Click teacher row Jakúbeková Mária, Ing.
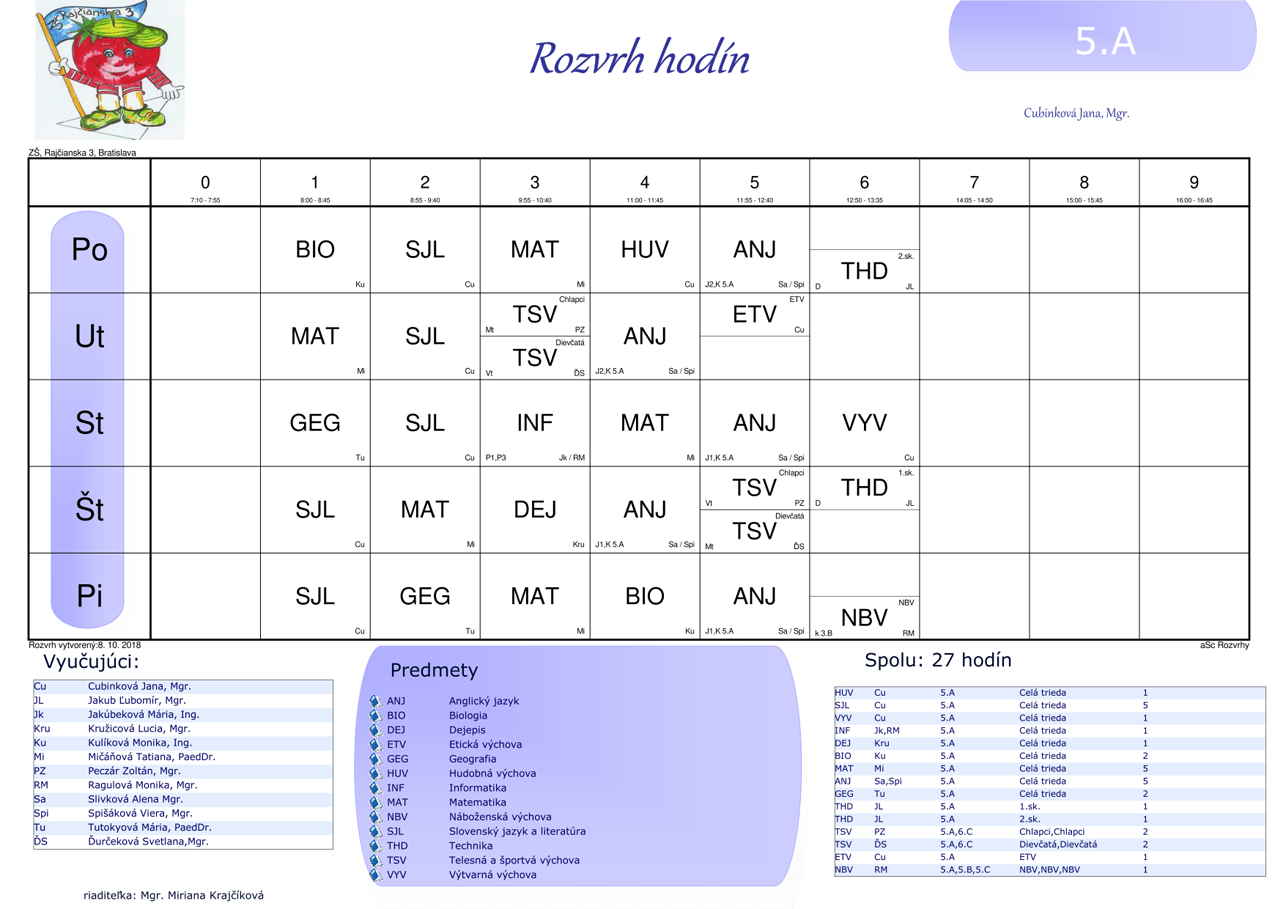The image size is (1286, 909). [183, 715]
